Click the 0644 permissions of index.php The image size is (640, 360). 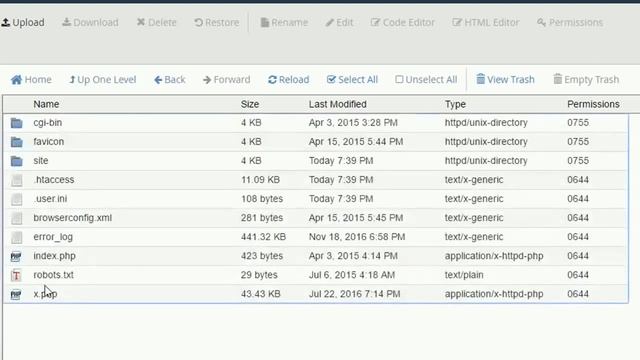578,256
